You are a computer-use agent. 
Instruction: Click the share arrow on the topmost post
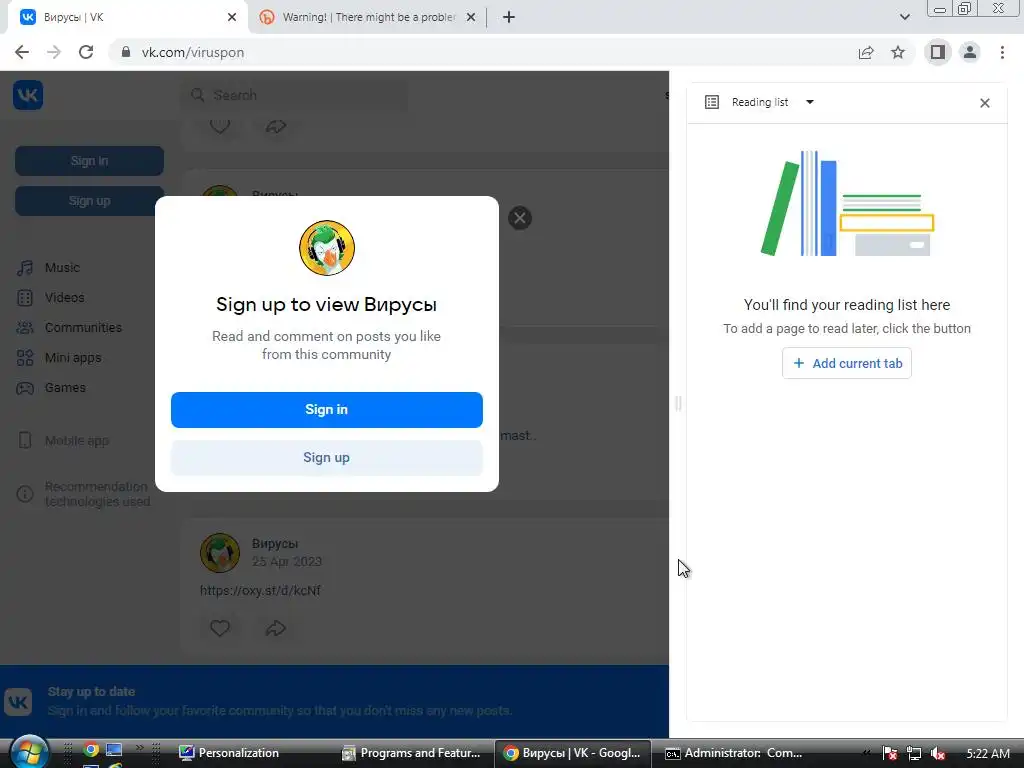(276, 126)
